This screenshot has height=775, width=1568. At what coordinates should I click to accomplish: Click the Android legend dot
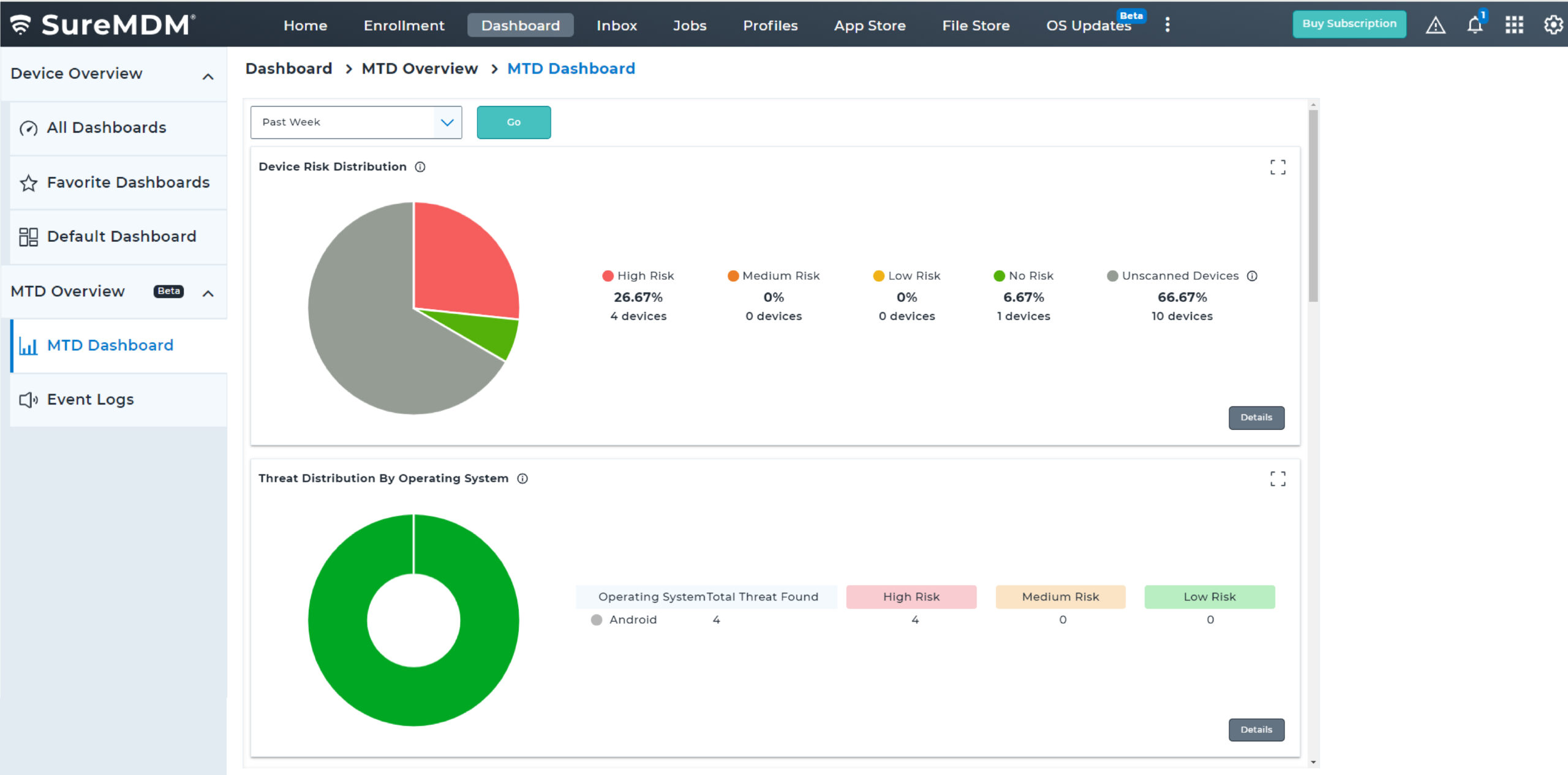(597, 620)
